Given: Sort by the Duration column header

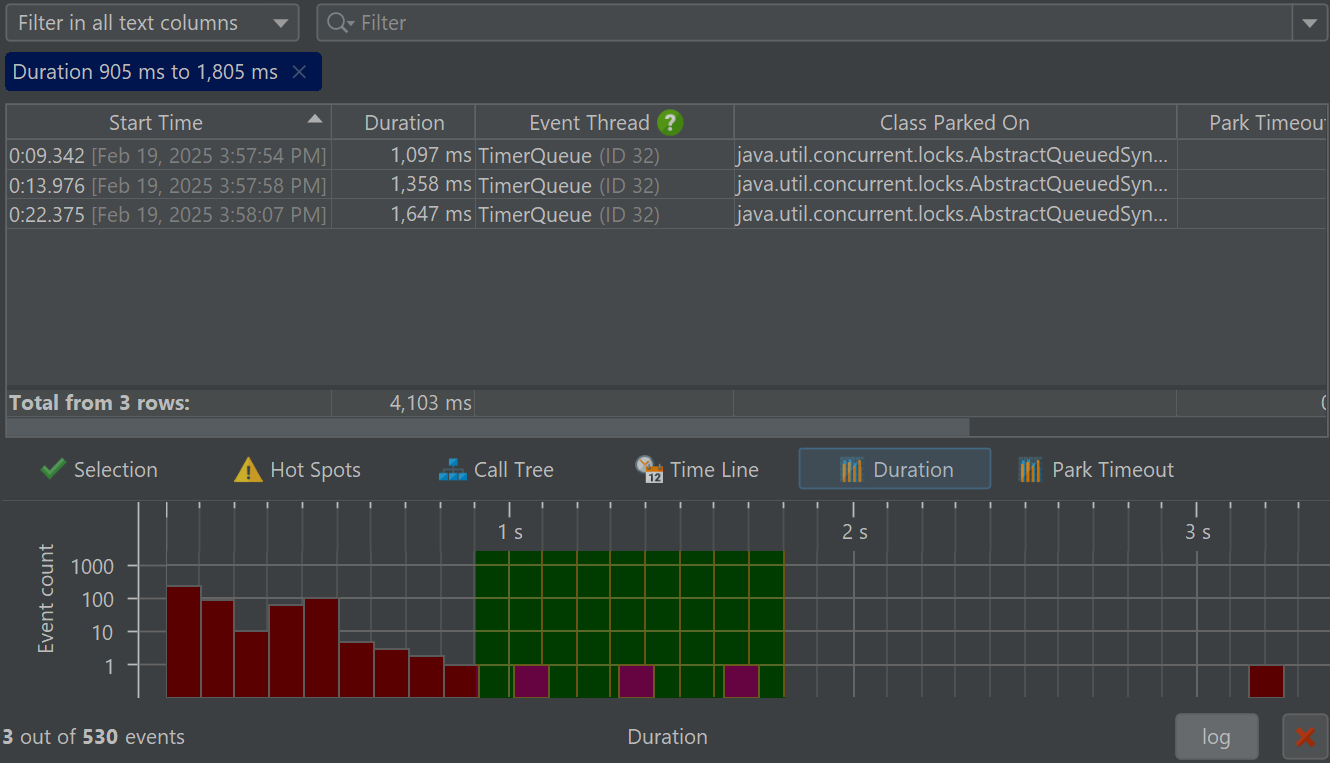Looking at the screenshot, I should (404, 123).
